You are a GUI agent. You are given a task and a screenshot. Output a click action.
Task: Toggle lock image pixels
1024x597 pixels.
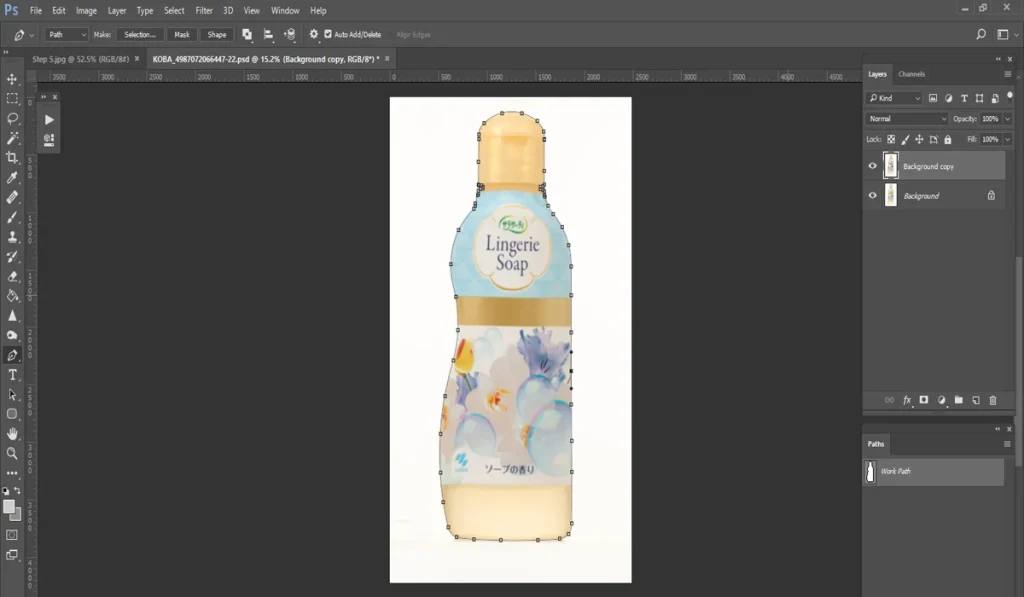905,139
